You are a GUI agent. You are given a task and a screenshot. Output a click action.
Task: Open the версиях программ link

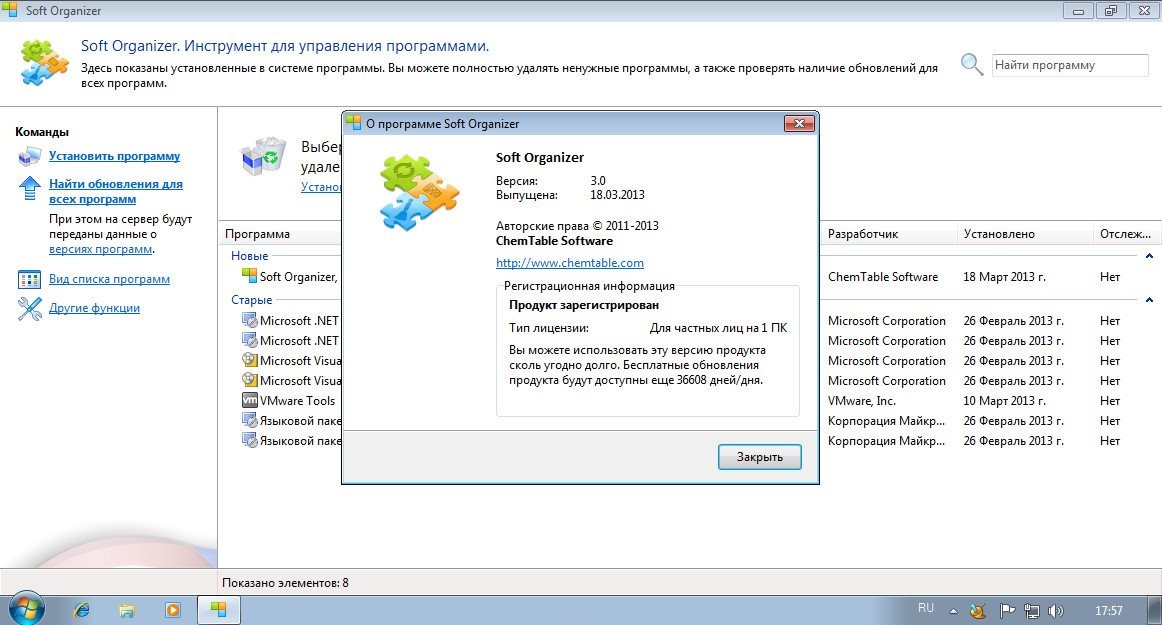click(100, 249)
